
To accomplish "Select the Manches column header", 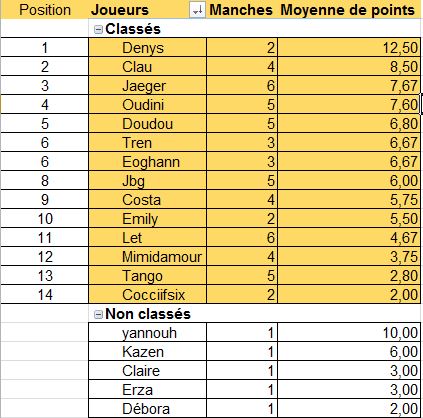I will click(x=241, y=10).
